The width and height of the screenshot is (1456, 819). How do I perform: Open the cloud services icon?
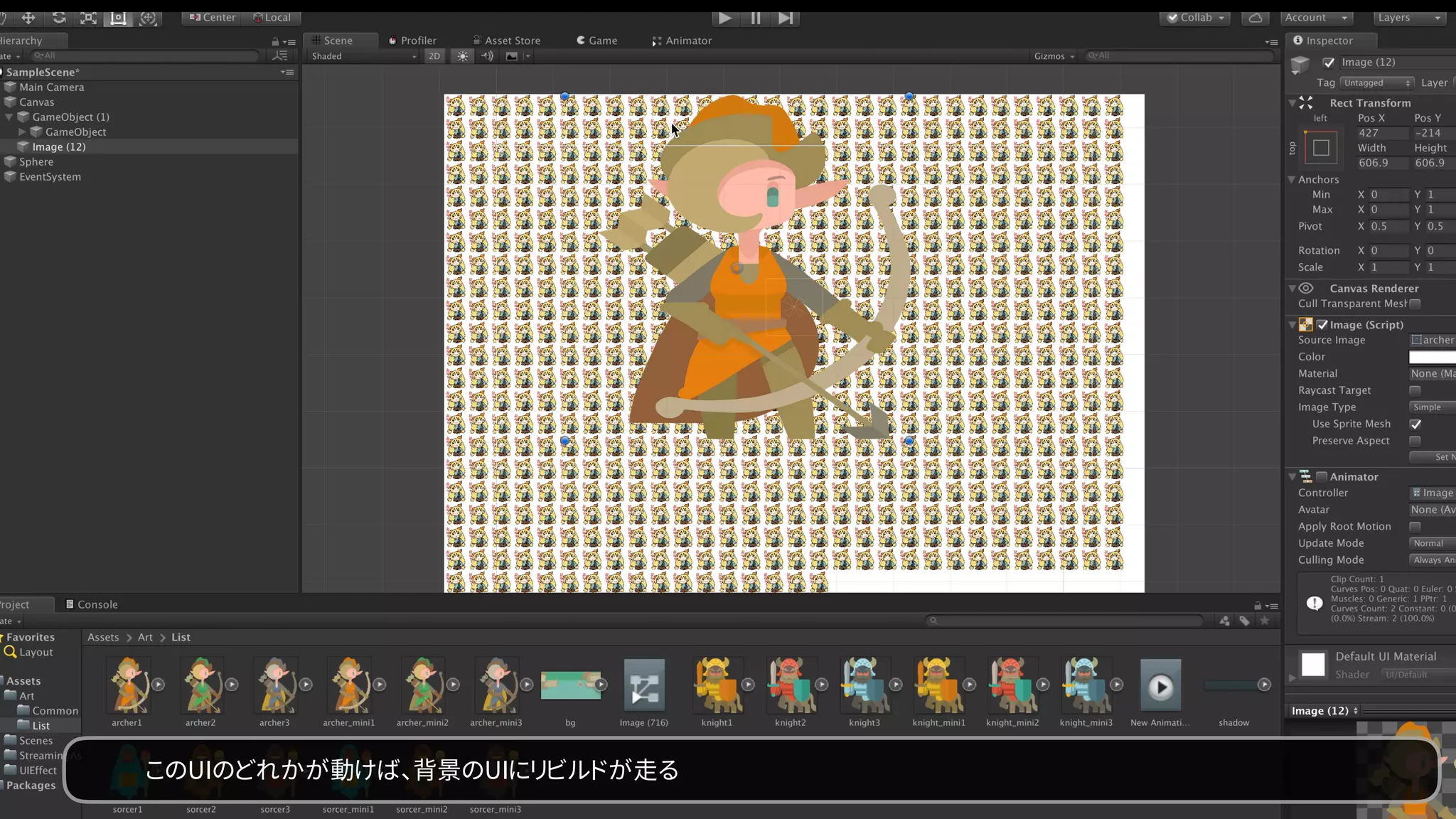[x=1256, y=18]
